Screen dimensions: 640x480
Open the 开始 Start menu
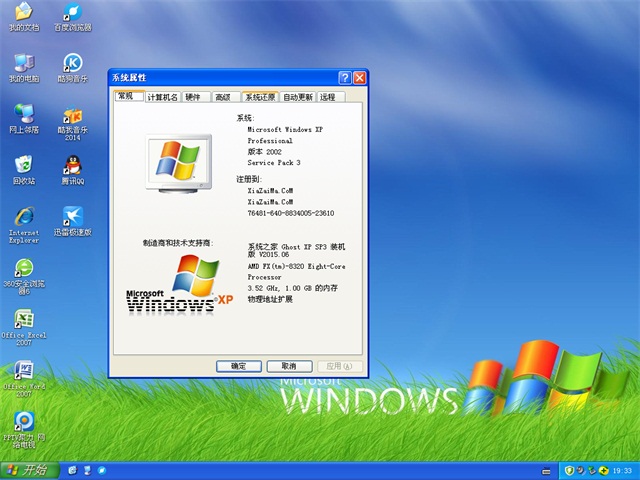click(x=28, y=470)
